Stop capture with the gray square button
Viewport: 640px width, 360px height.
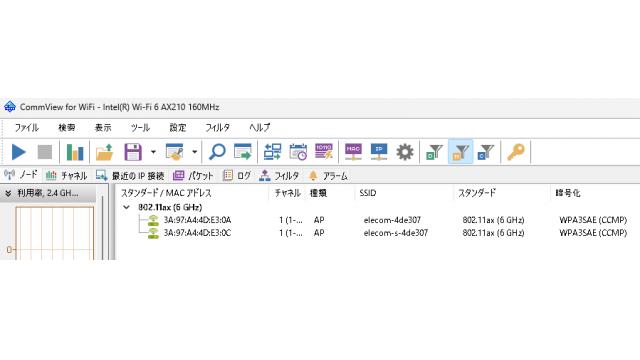[x=45, y=152]
